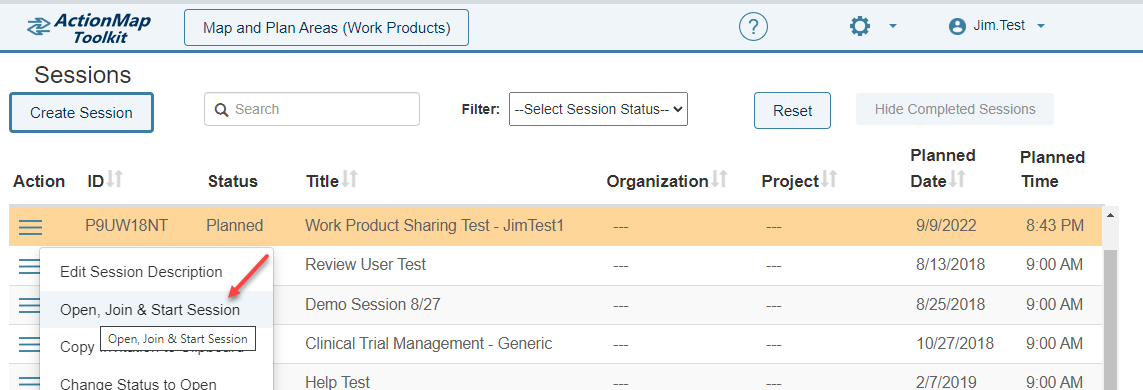Click planned date 10/27/2018
The width and height of the screenshot is (1143, 390).
click(x=955, y=343)
